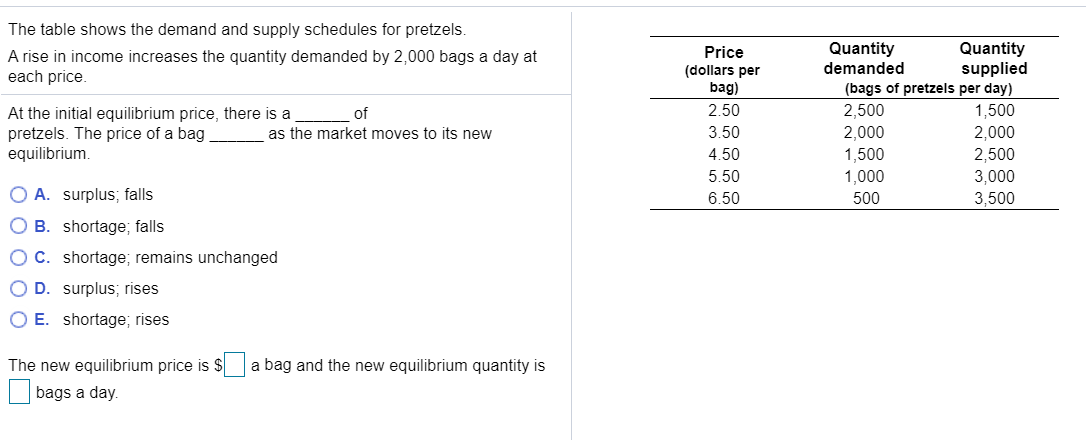Click the 3,500 quantity supplied value

994,199
